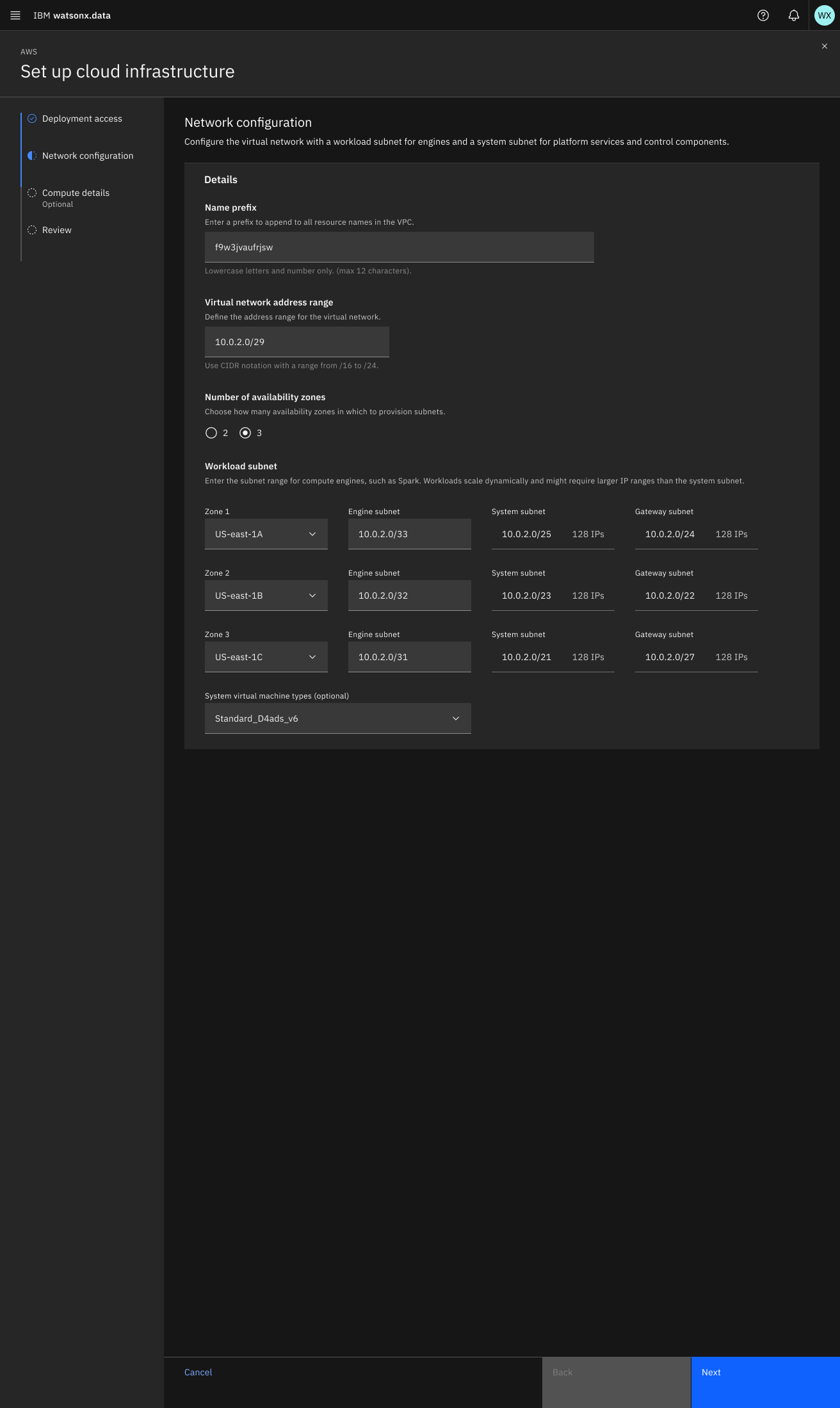Click Cancel link
840x1408 pixels.
click(198, 1372)
